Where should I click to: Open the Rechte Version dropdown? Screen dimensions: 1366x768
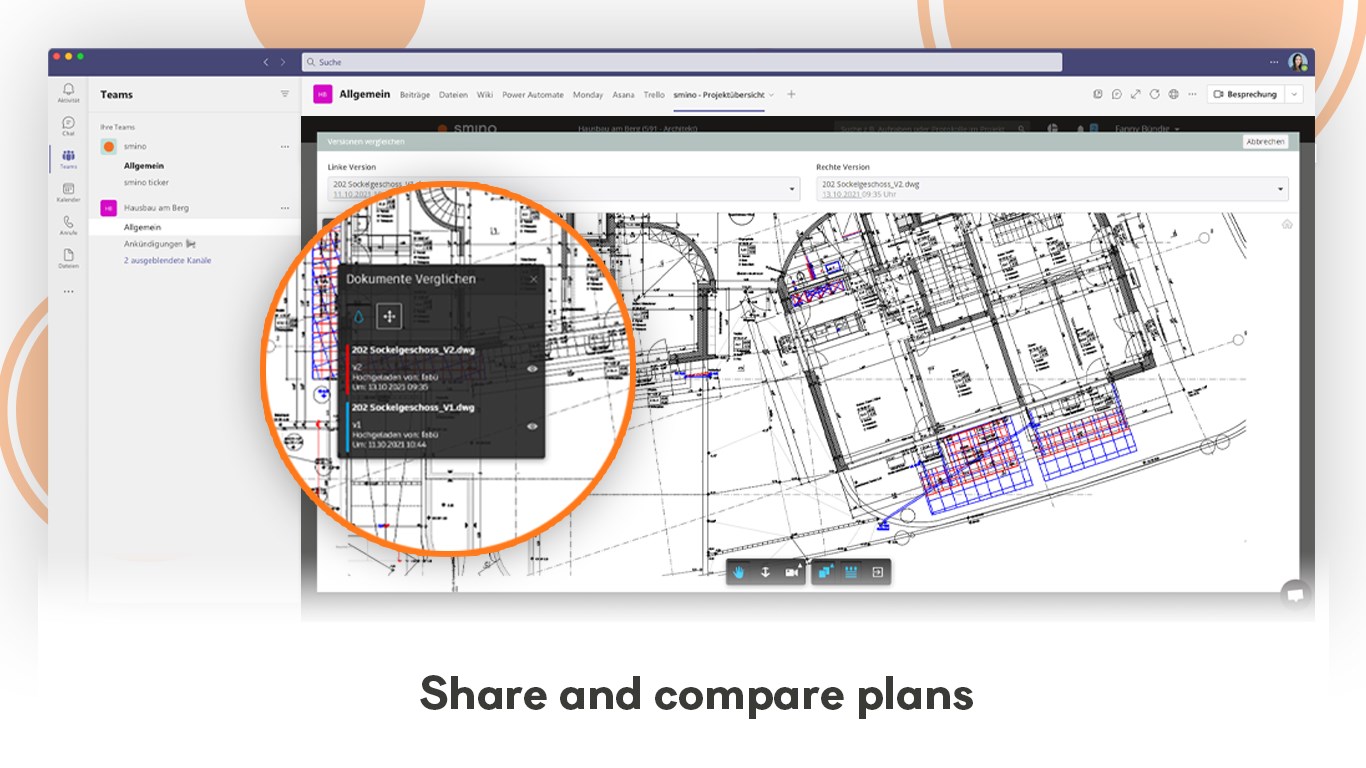(1053, 189)
